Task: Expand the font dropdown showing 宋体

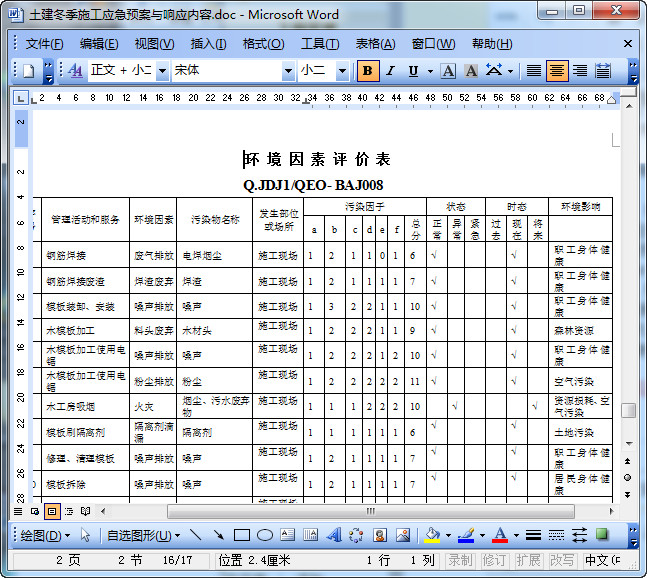Action: click(x=288, y=71)
